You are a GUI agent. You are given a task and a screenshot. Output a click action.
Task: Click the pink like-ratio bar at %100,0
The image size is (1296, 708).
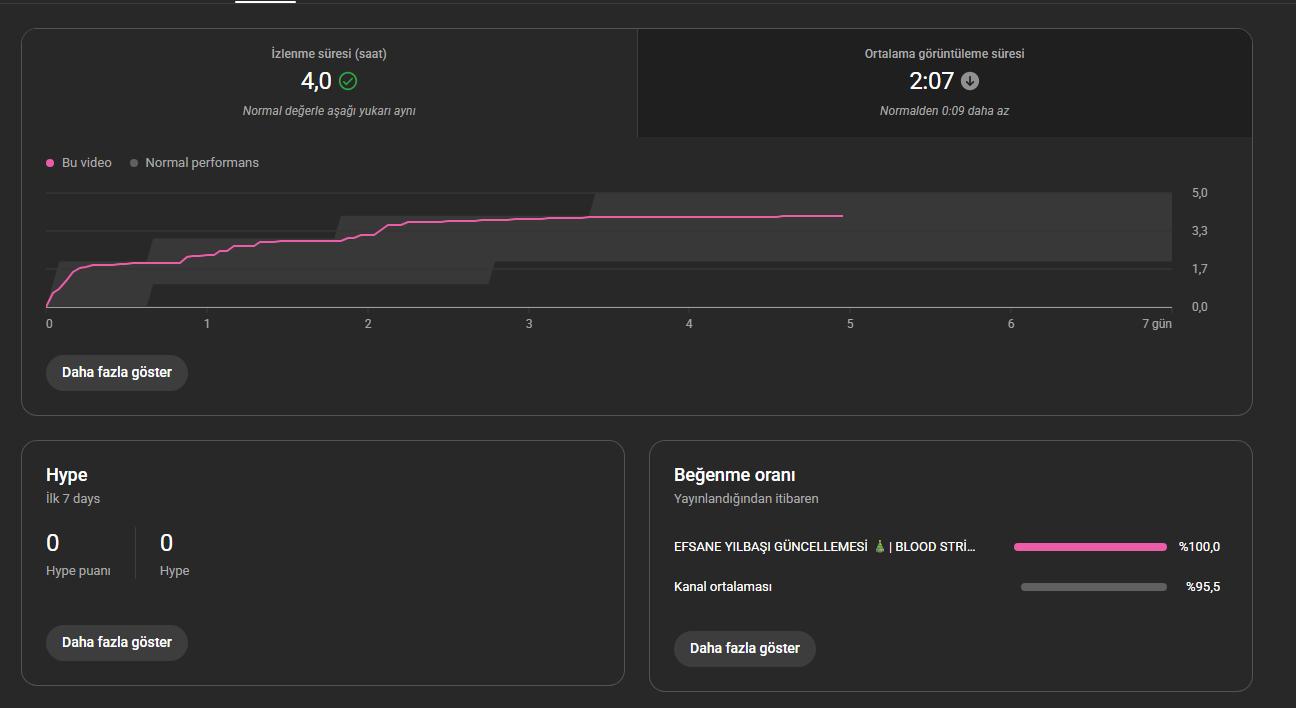1090,547
